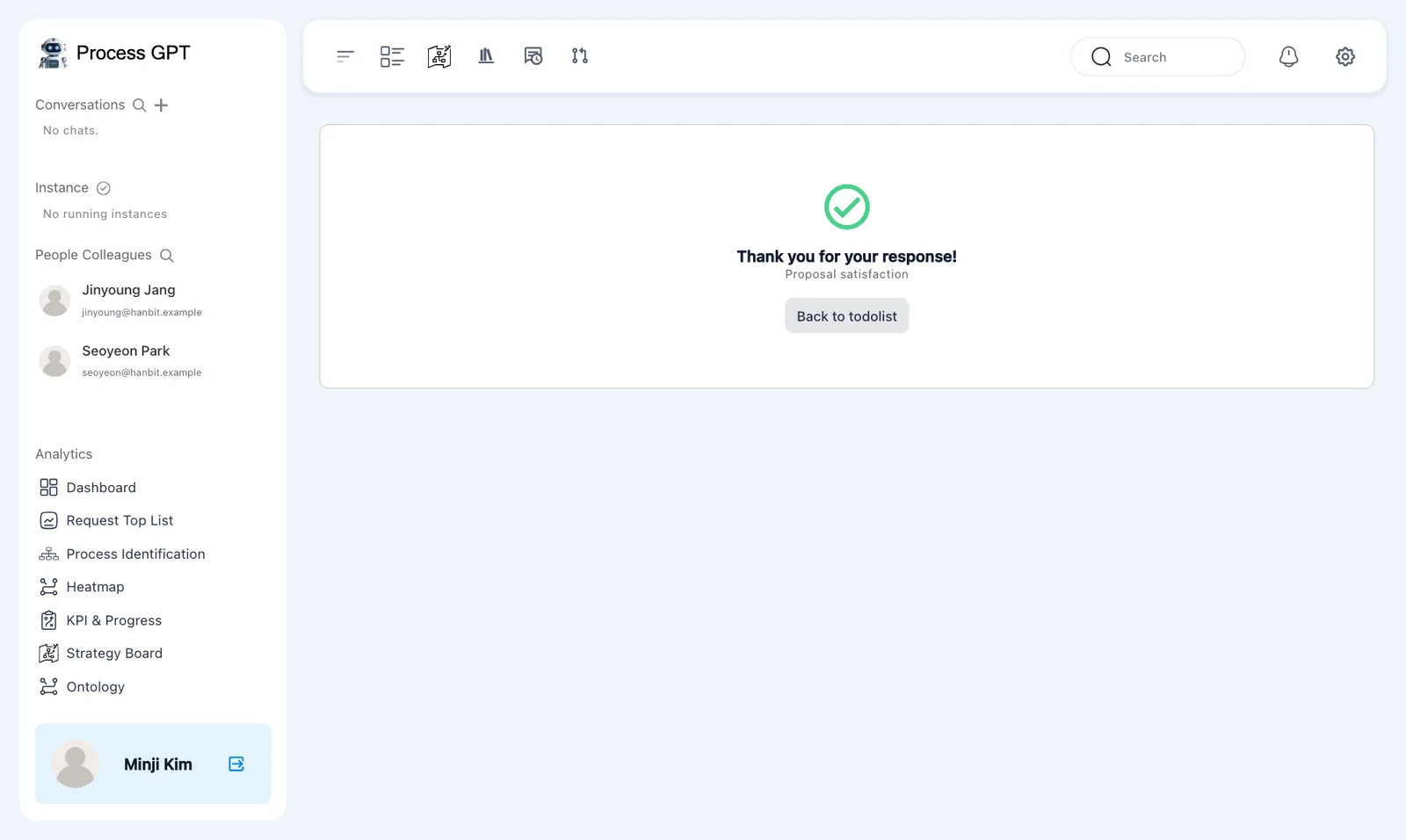The height and width of the screenshot is (840, 1406).
Task: Click the Instance check-circle icon
Action: (x=103, y=188)
